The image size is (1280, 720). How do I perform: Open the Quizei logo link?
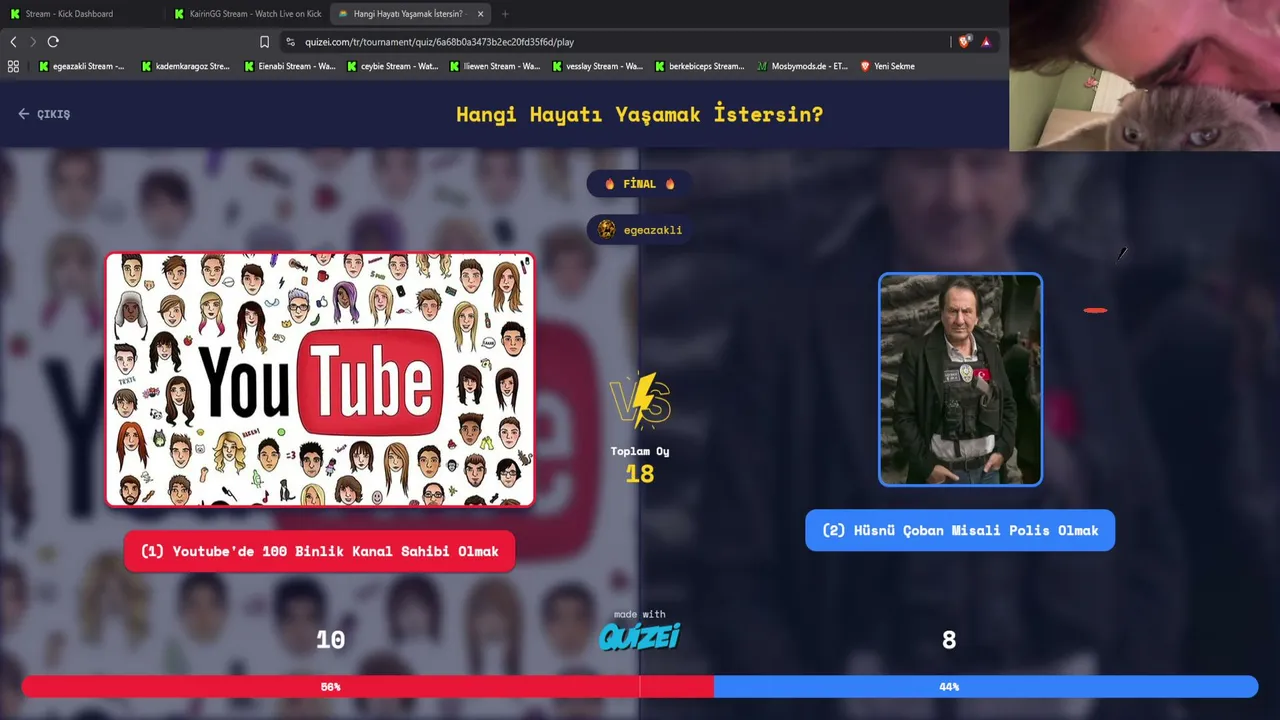click(x=640, y=636)
